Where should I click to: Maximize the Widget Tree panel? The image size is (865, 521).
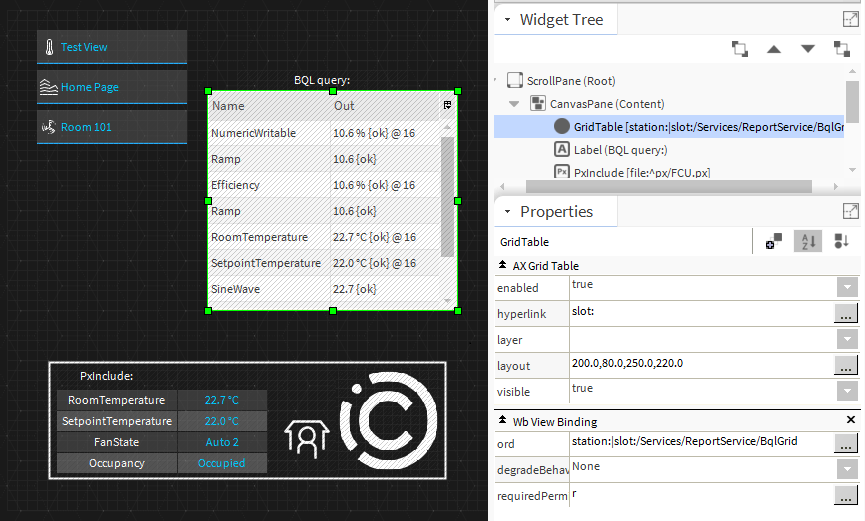point(850,19)
